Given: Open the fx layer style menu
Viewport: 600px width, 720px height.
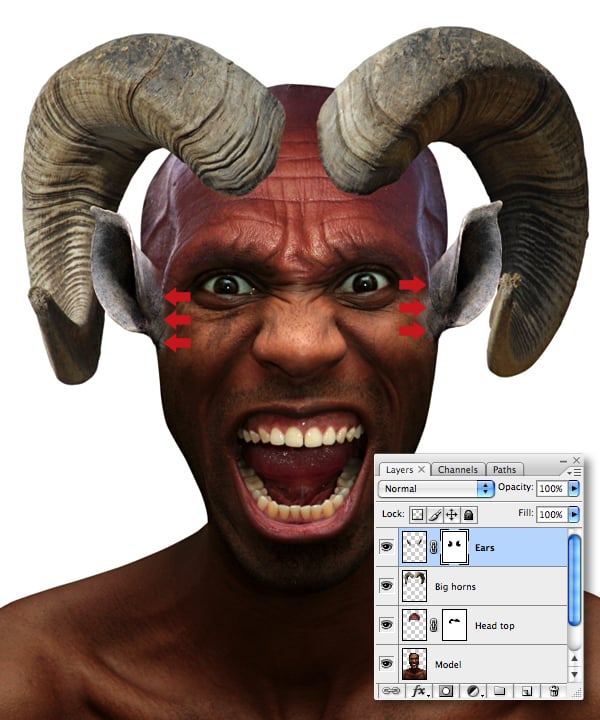Looking at the screenshot, I should coord(419,690).
